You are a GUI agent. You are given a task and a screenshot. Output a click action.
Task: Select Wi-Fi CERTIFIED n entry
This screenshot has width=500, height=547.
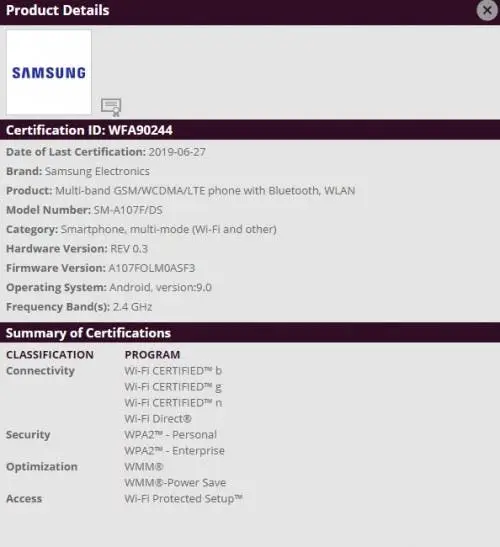point(173,403)
